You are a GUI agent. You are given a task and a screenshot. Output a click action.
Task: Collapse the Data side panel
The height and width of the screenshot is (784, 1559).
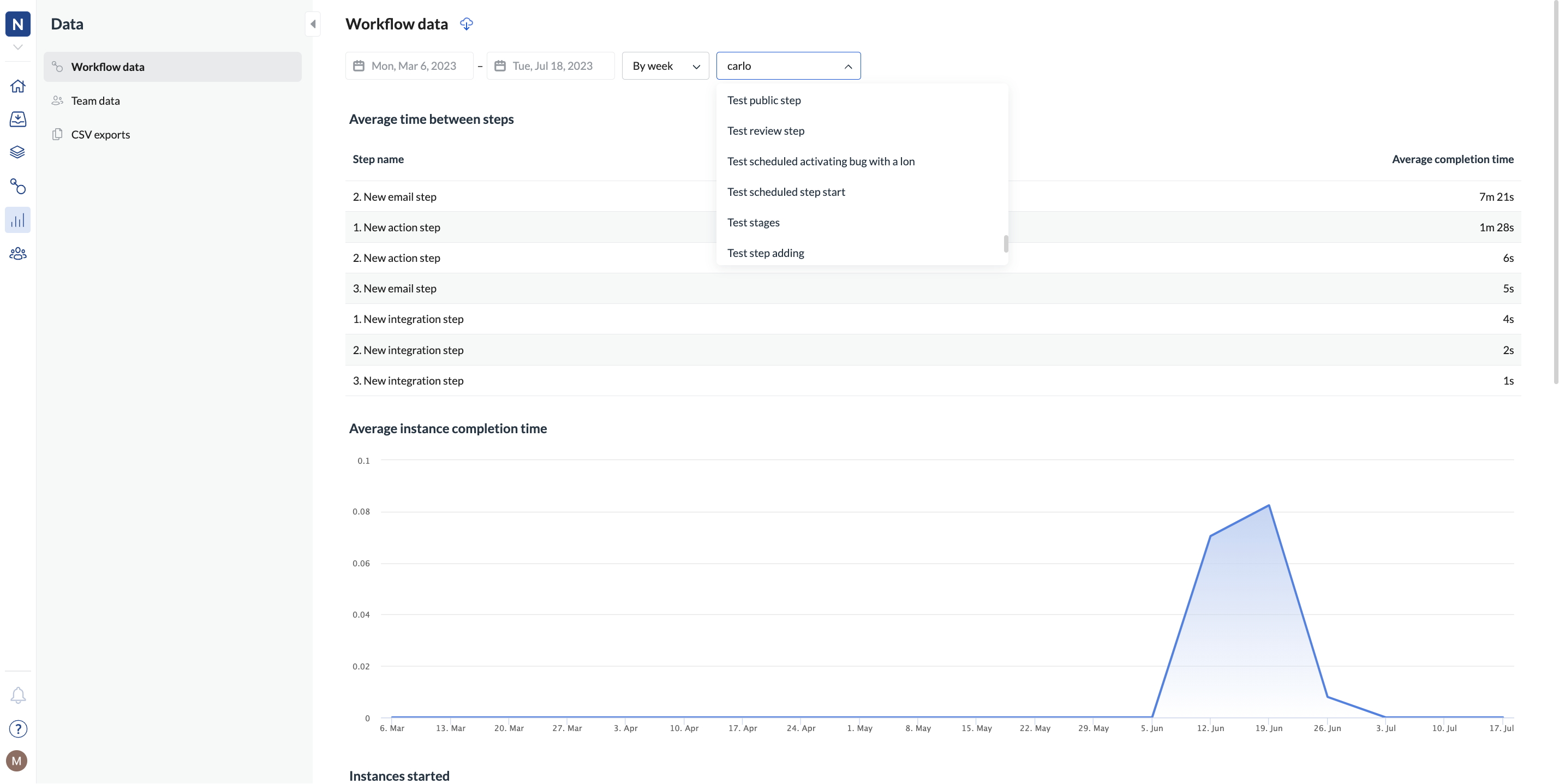click(x=313, y=24)
